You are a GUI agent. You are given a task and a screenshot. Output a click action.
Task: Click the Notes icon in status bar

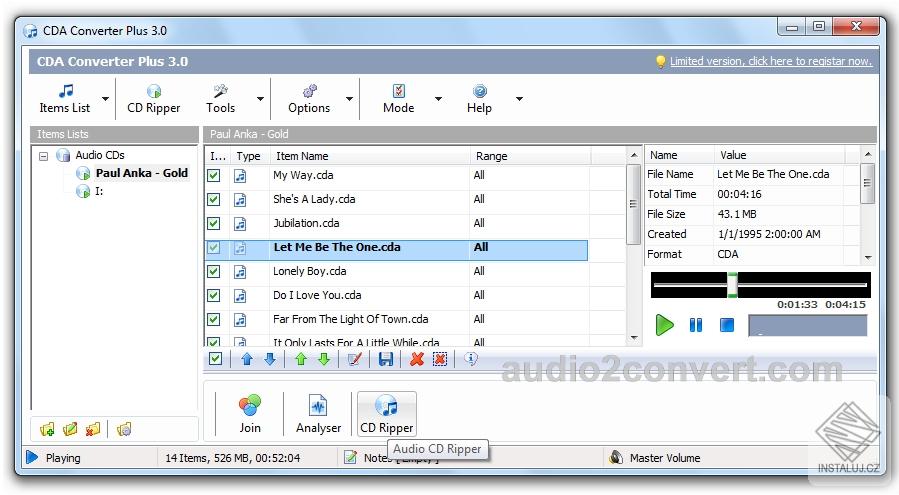pyautogui.click(x=350, y=457)
